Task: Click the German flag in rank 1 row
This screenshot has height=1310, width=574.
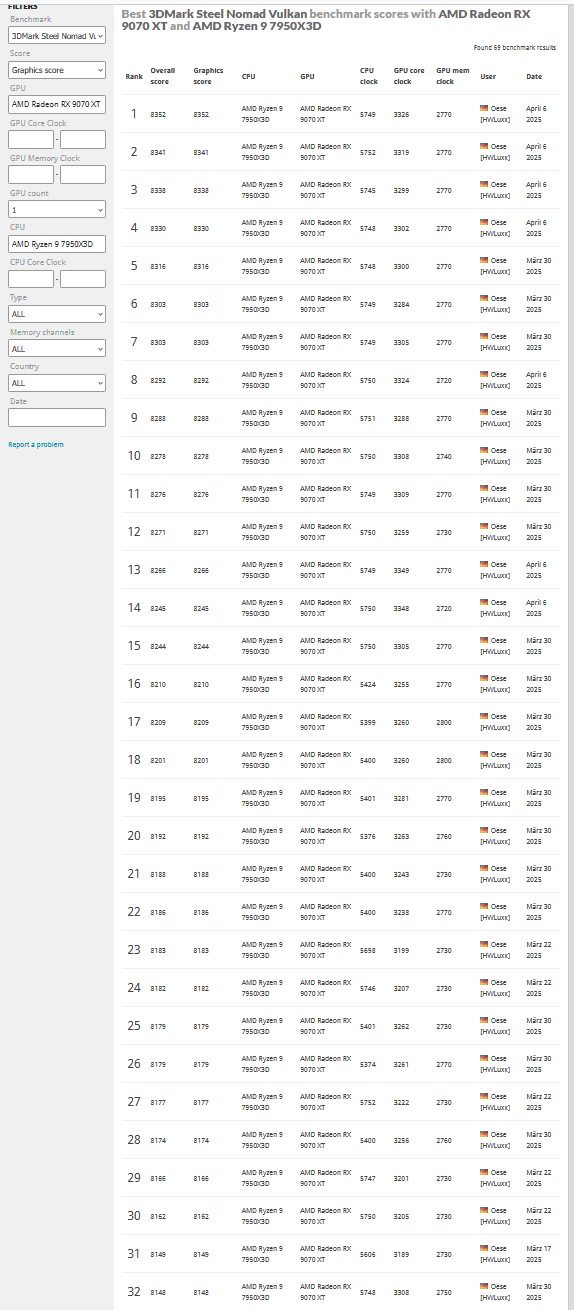Action: tap(484, 108)
